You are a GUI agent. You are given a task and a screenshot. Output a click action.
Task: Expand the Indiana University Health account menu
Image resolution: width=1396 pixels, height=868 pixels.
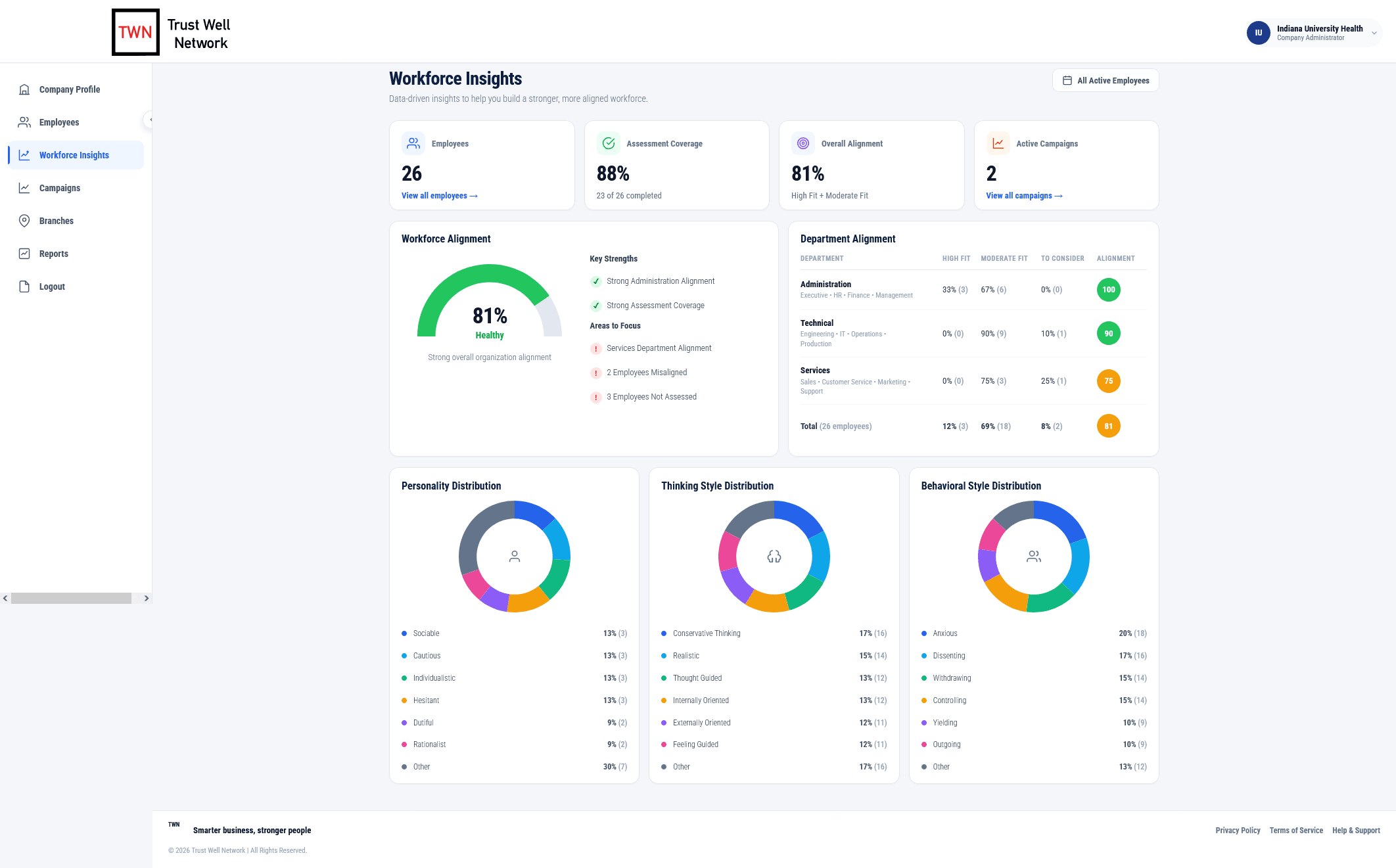click(x=1374, y=33)
